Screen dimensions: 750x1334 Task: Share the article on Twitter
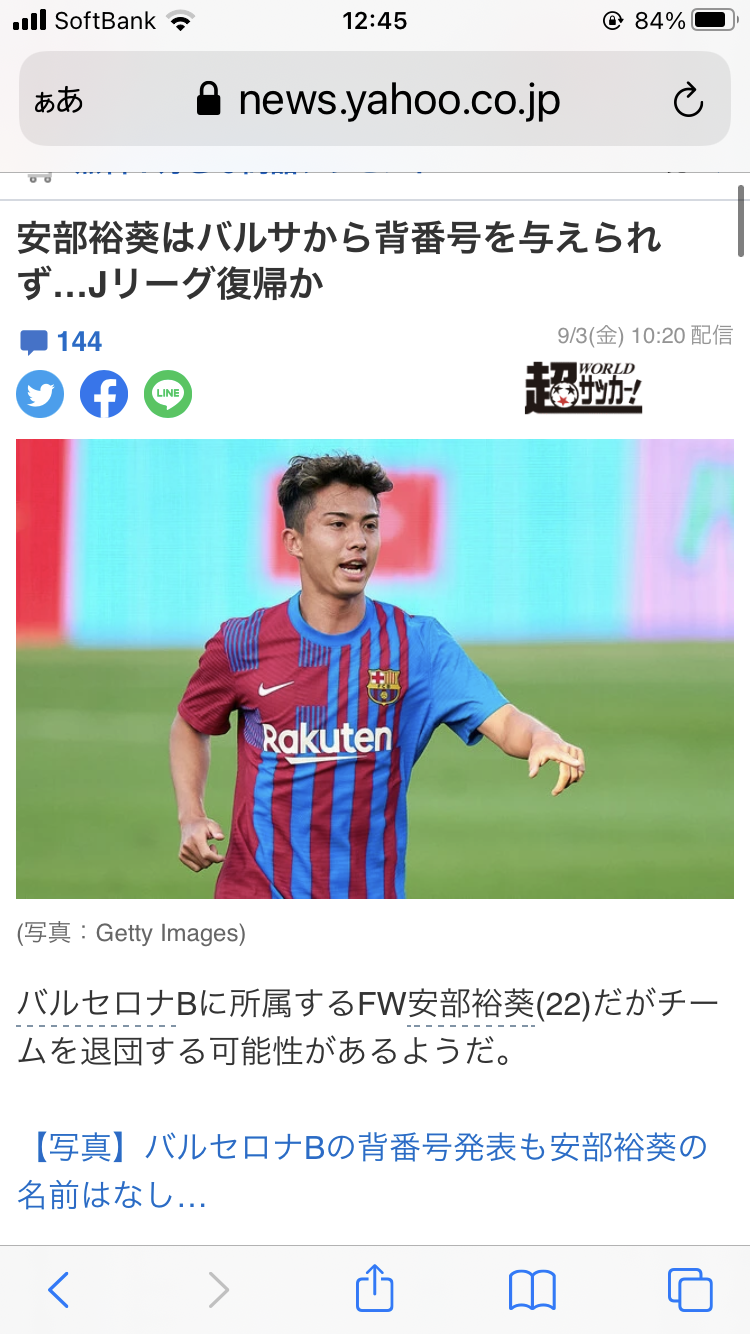(x=40, y=394)
